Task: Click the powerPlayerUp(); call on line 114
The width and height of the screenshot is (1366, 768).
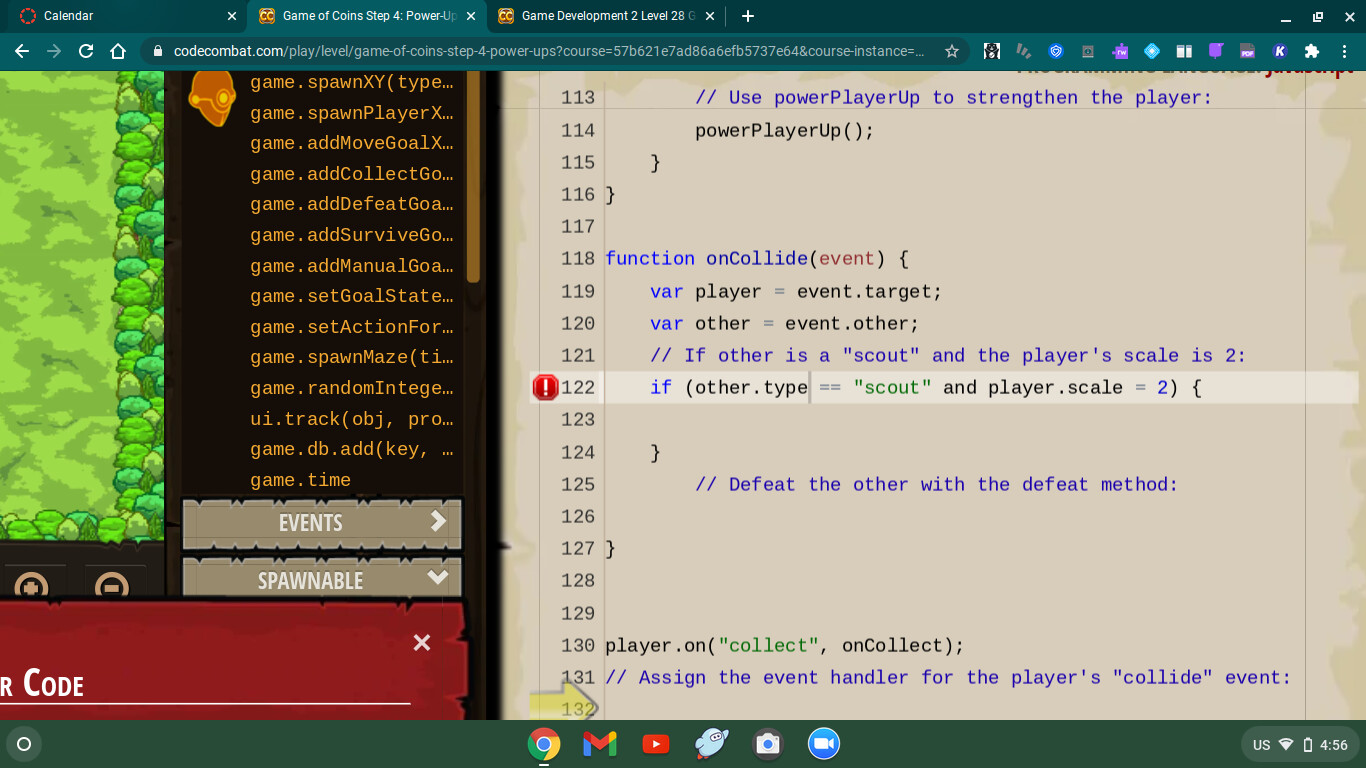Action: (x=785, y=130)
